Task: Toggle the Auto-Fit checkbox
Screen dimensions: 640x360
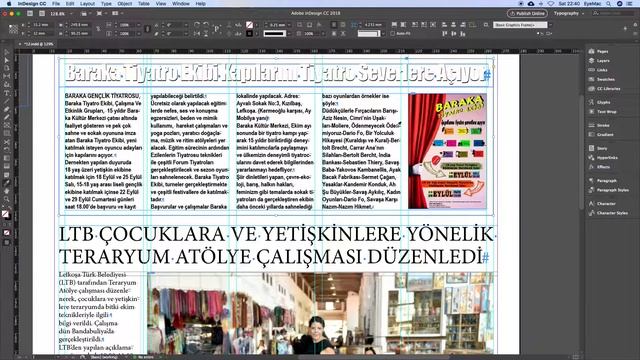Action: [x=392, y=33]
